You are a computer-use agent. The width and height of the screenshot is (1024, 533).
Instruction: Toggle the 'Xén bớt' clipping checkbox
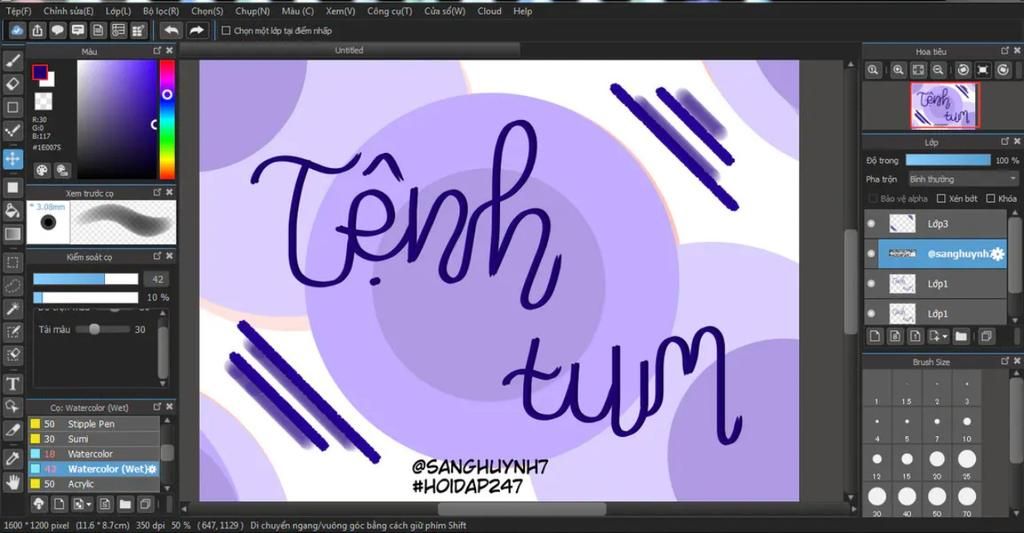tap(941, 199)
